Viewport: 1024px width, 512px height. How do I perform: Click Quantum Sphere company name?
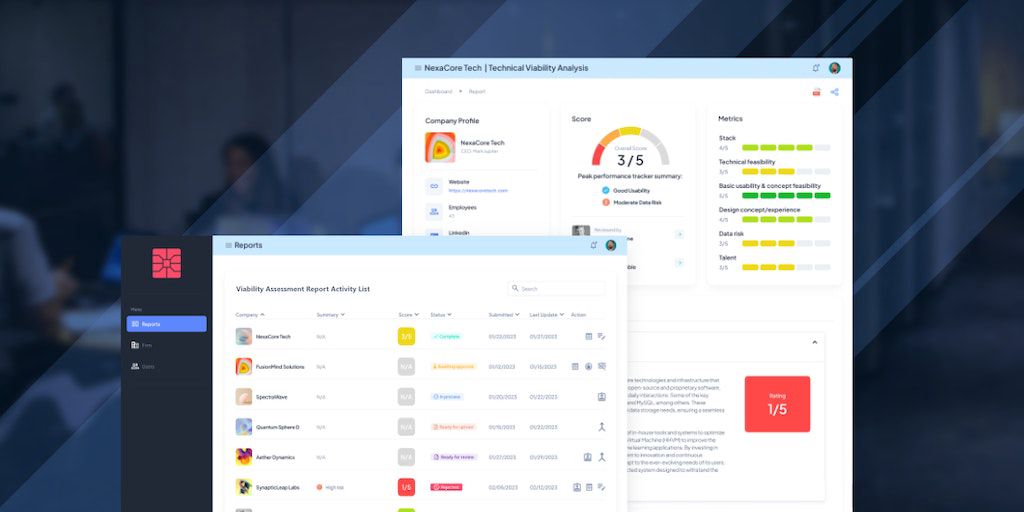click(278, 427)
